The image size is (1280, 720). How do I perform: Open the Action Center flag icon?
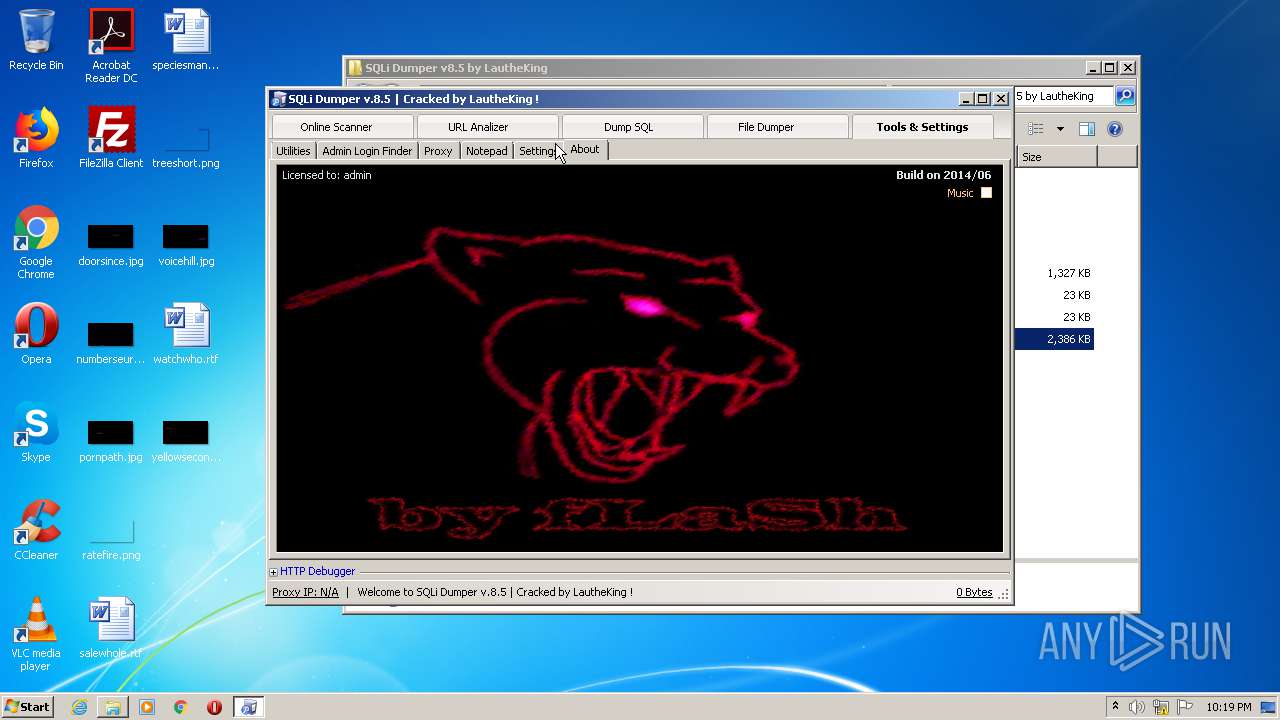point(1186,707)
